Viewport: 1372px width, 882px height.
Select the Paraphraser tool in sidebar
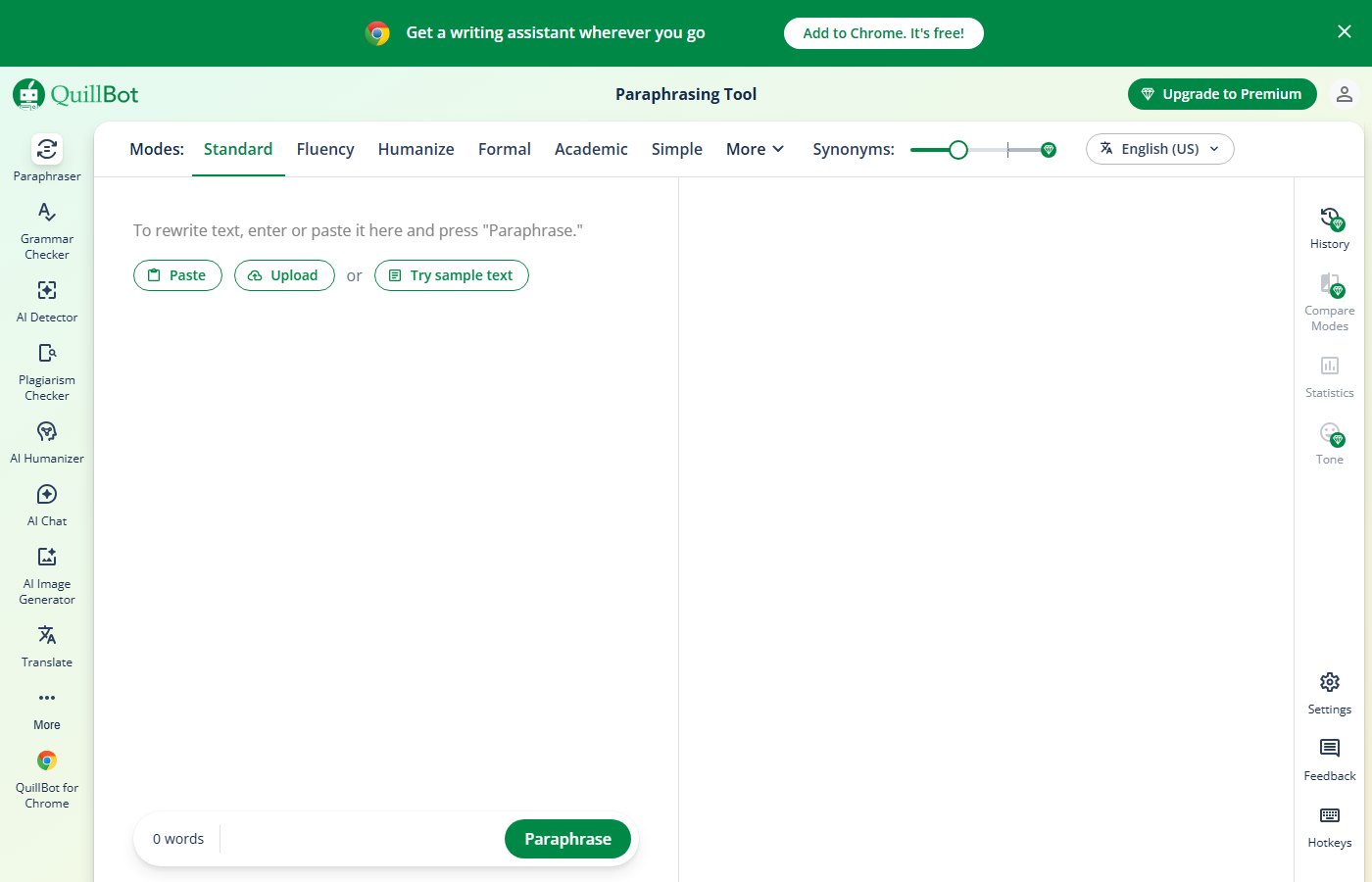[46, 158]
